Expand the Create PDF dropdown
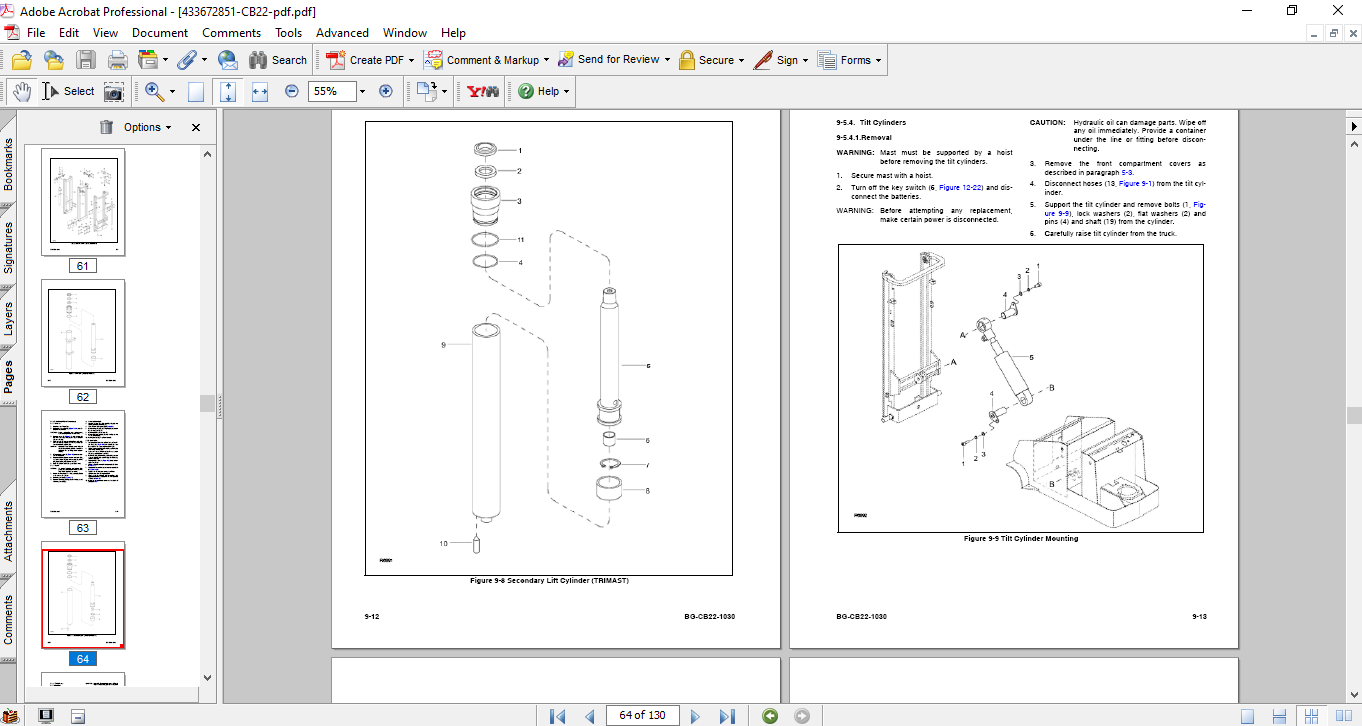 [x=411, y=60]
